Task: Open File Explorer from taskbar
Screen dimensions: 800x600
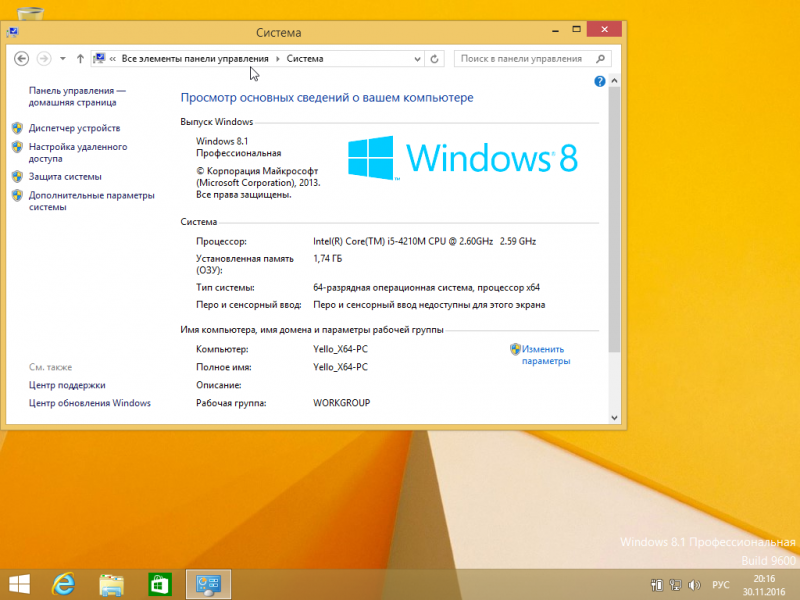Action: [x=111, y=584]
